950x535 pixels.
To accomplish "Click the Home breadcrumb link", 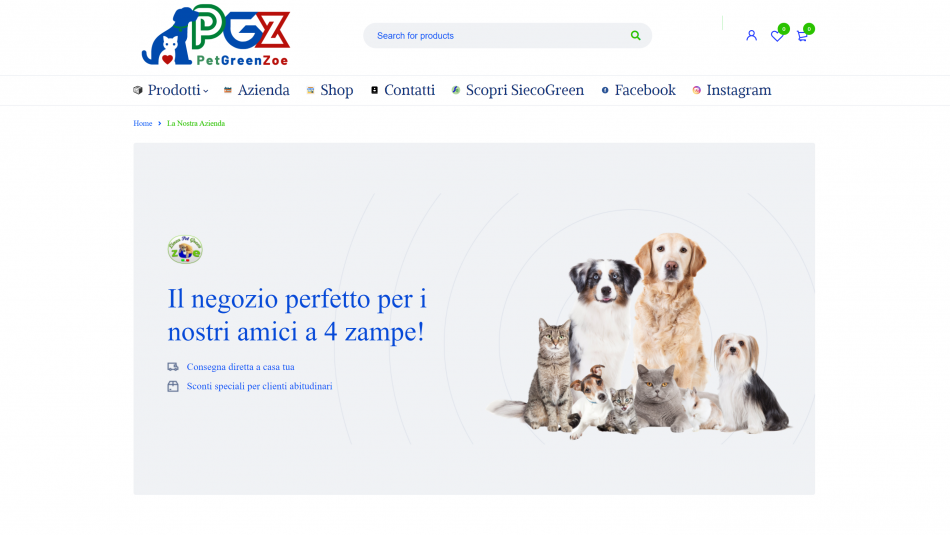I will (x=142, y=123).
